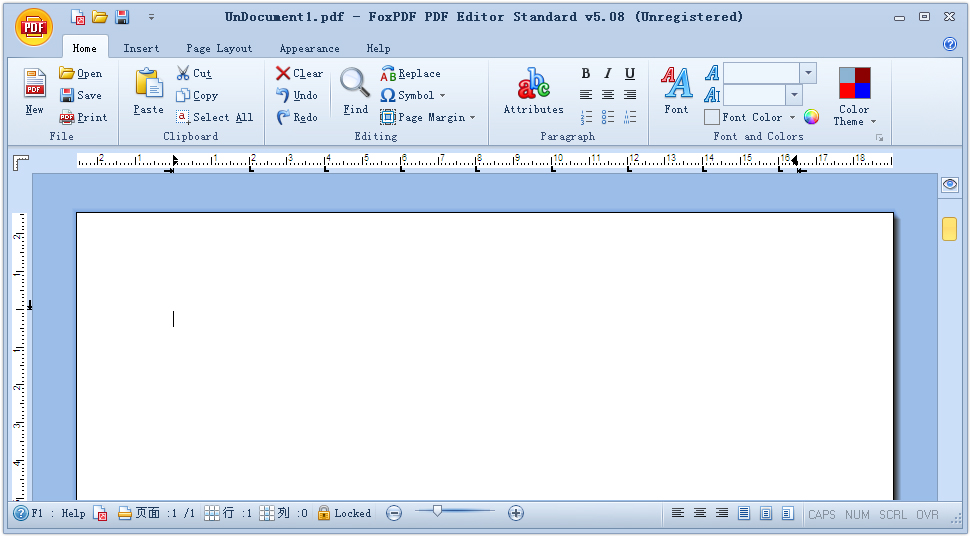
Task: Click status bar center align button
Action: coord(700,513)
